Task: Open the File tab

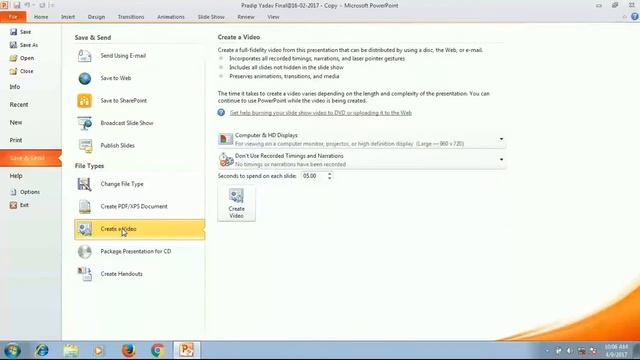Action: click(13, 17)
